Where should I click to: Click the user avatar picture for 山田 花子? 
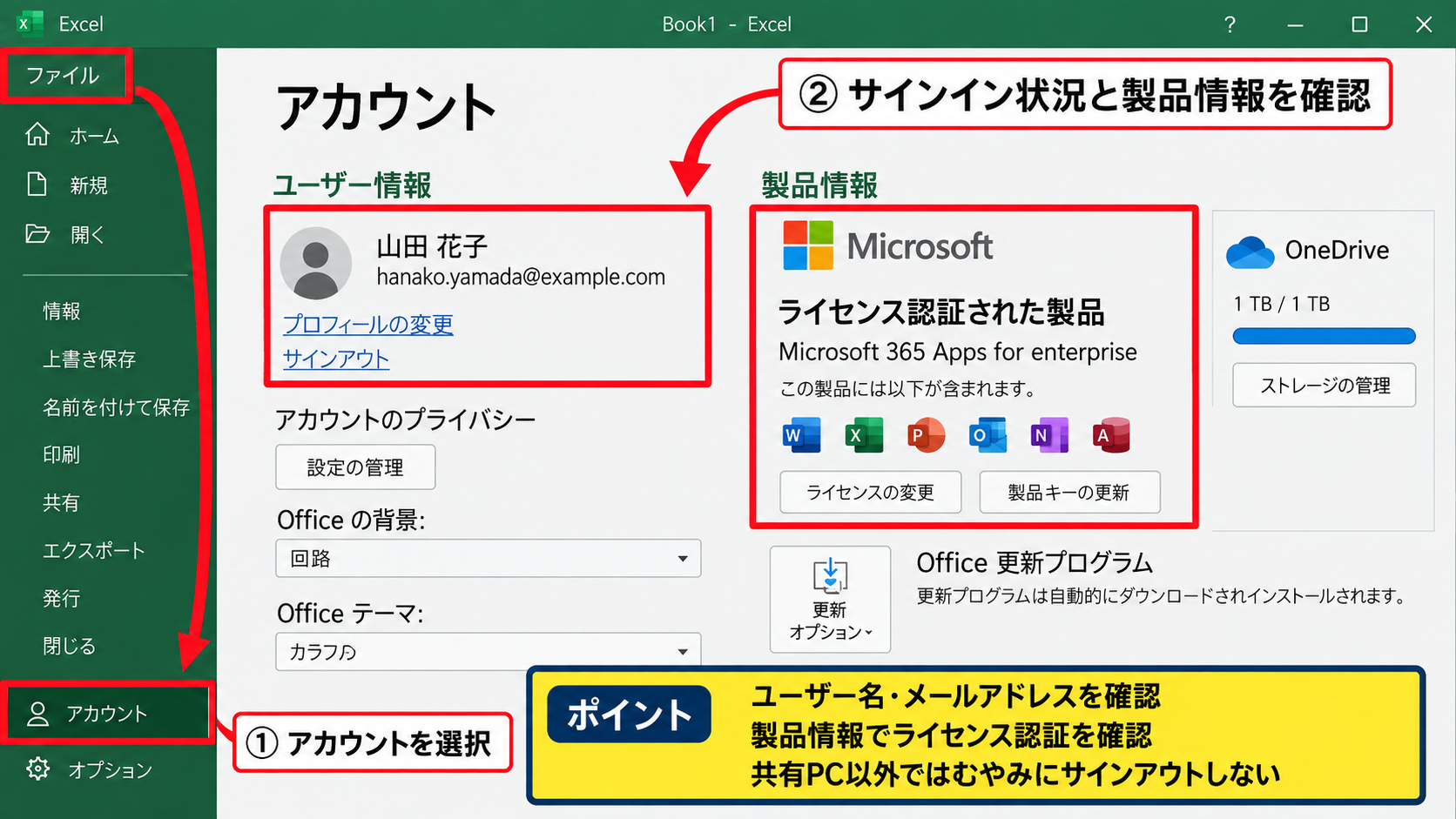click(315, 264)
